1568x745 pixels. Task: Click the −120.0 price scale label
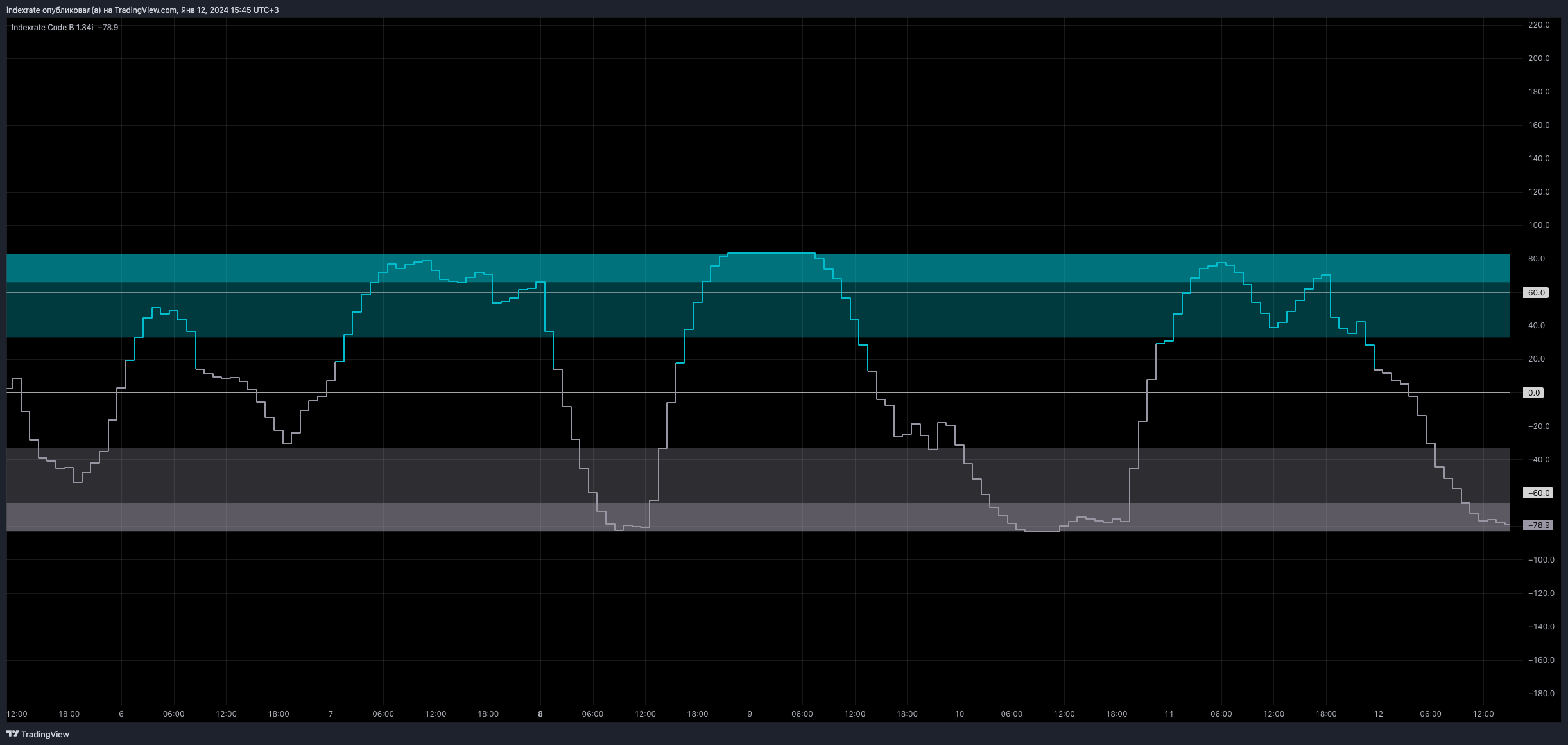pyautogui.click(x=1541, y=593)
